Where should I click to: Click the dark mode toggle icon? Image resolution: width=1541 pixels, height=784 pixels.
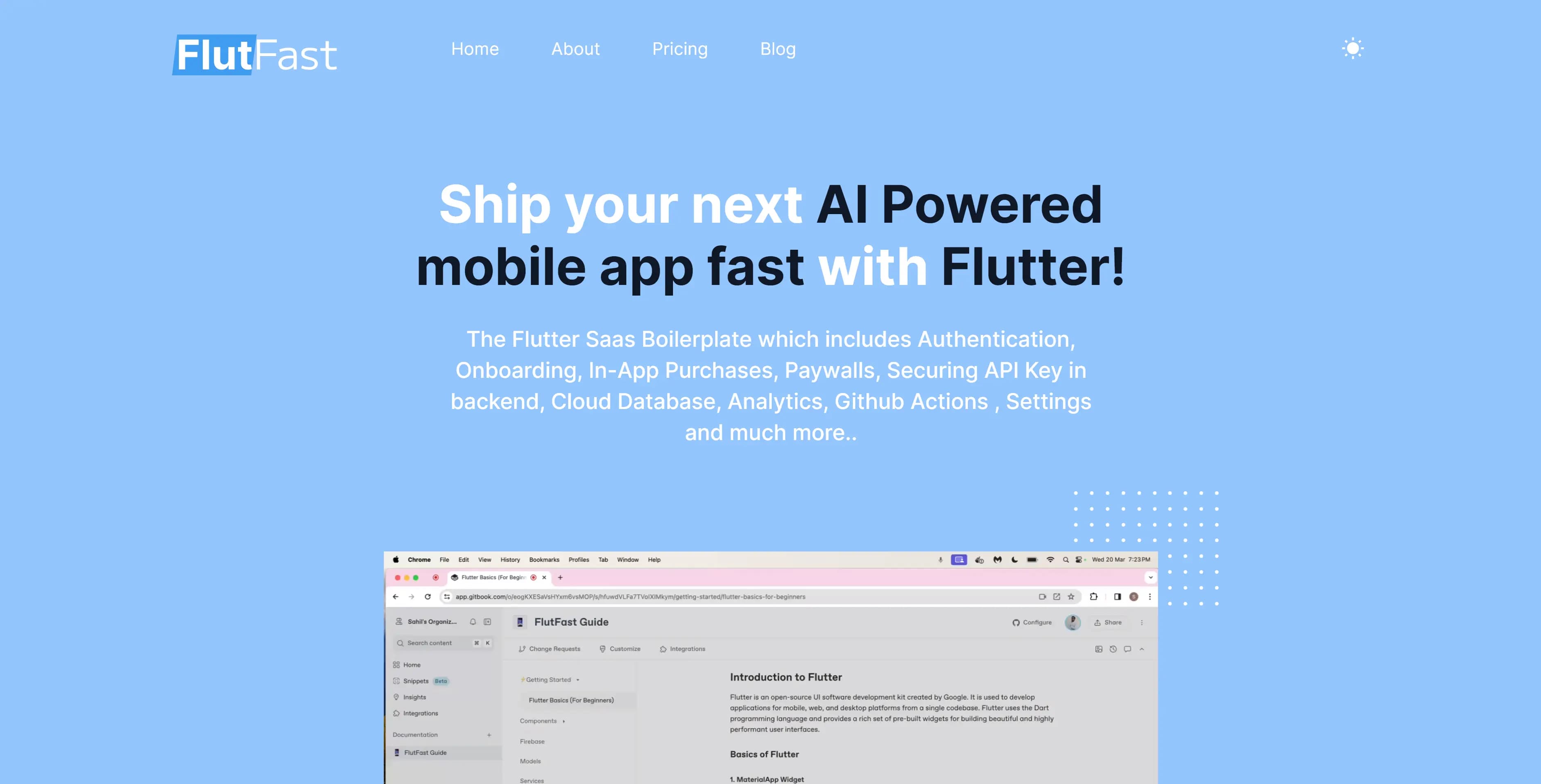pyautogui.click(x=1352, y=48)
